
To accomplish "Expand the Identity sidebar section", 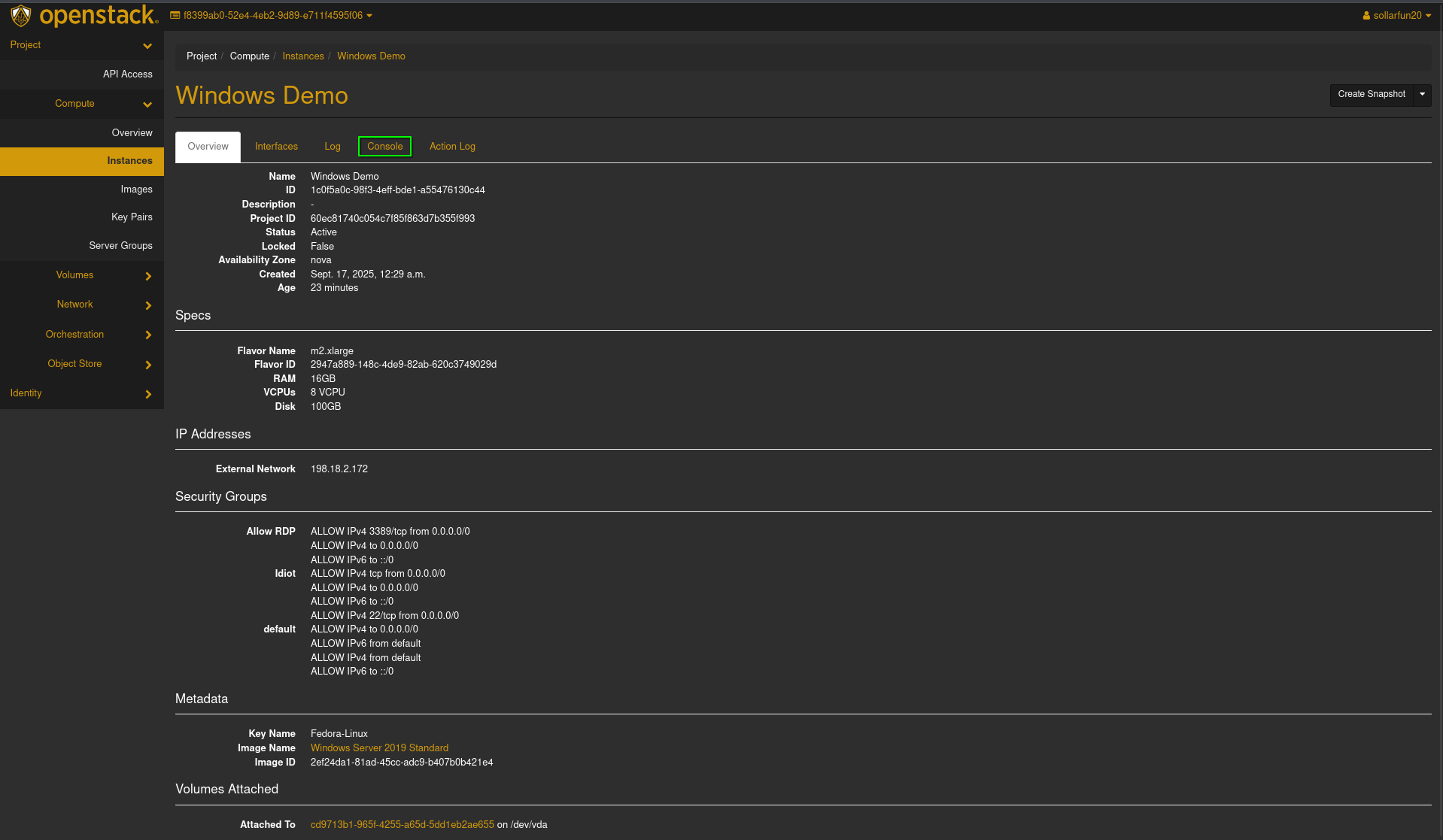I will pos(148,394).
